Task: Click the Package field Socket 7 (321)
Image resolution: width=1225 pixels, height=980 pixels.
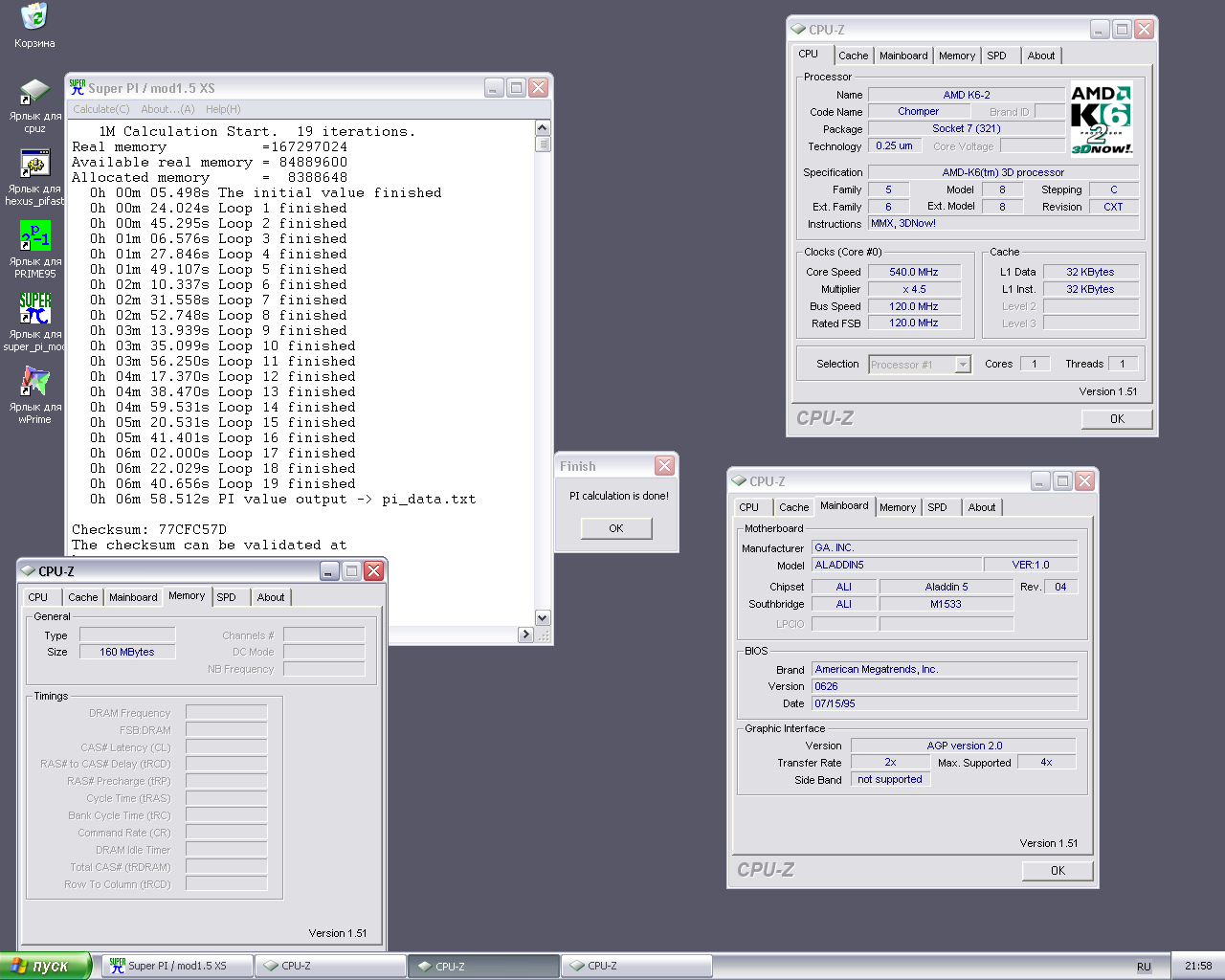Action: tap(967, 128)
